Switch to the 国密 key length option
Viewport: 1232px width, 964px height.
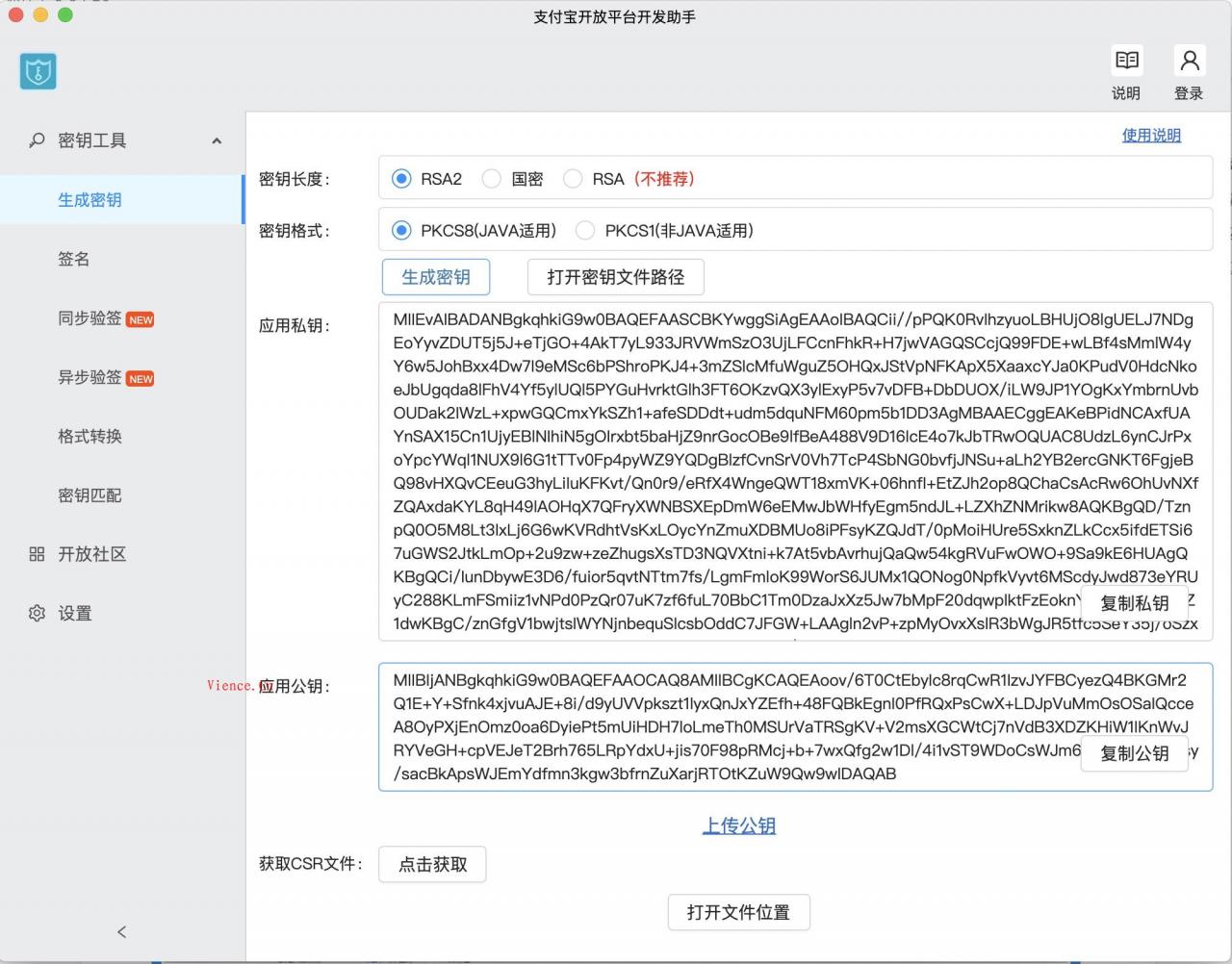pyautogui.click(x=491, y=179)
